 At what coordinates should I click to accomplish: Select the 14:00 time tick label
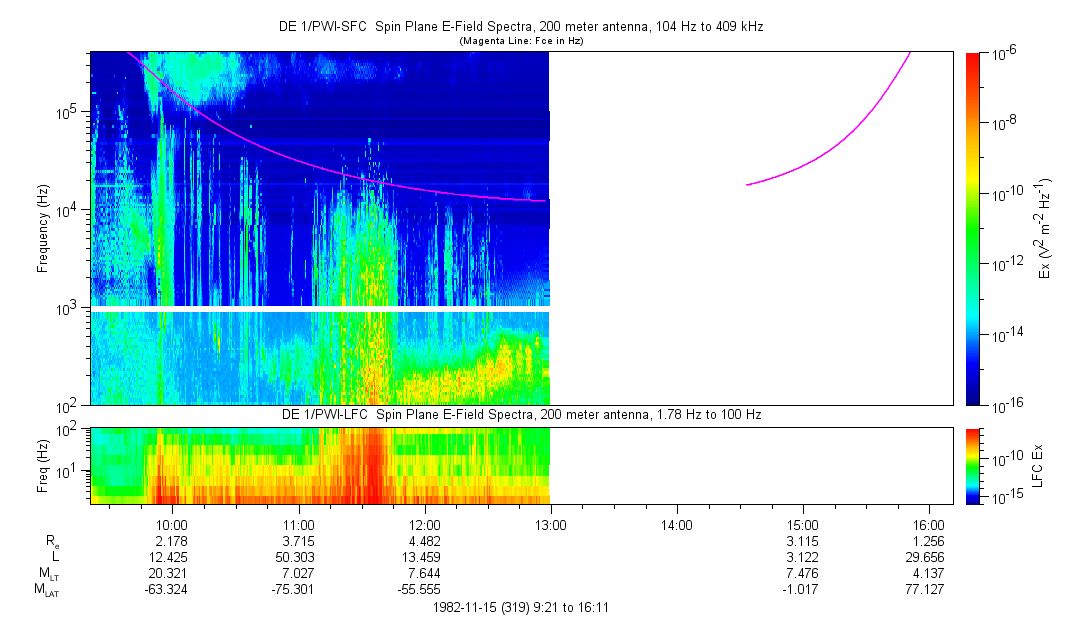pyautogui.click(x=677, y=524)
